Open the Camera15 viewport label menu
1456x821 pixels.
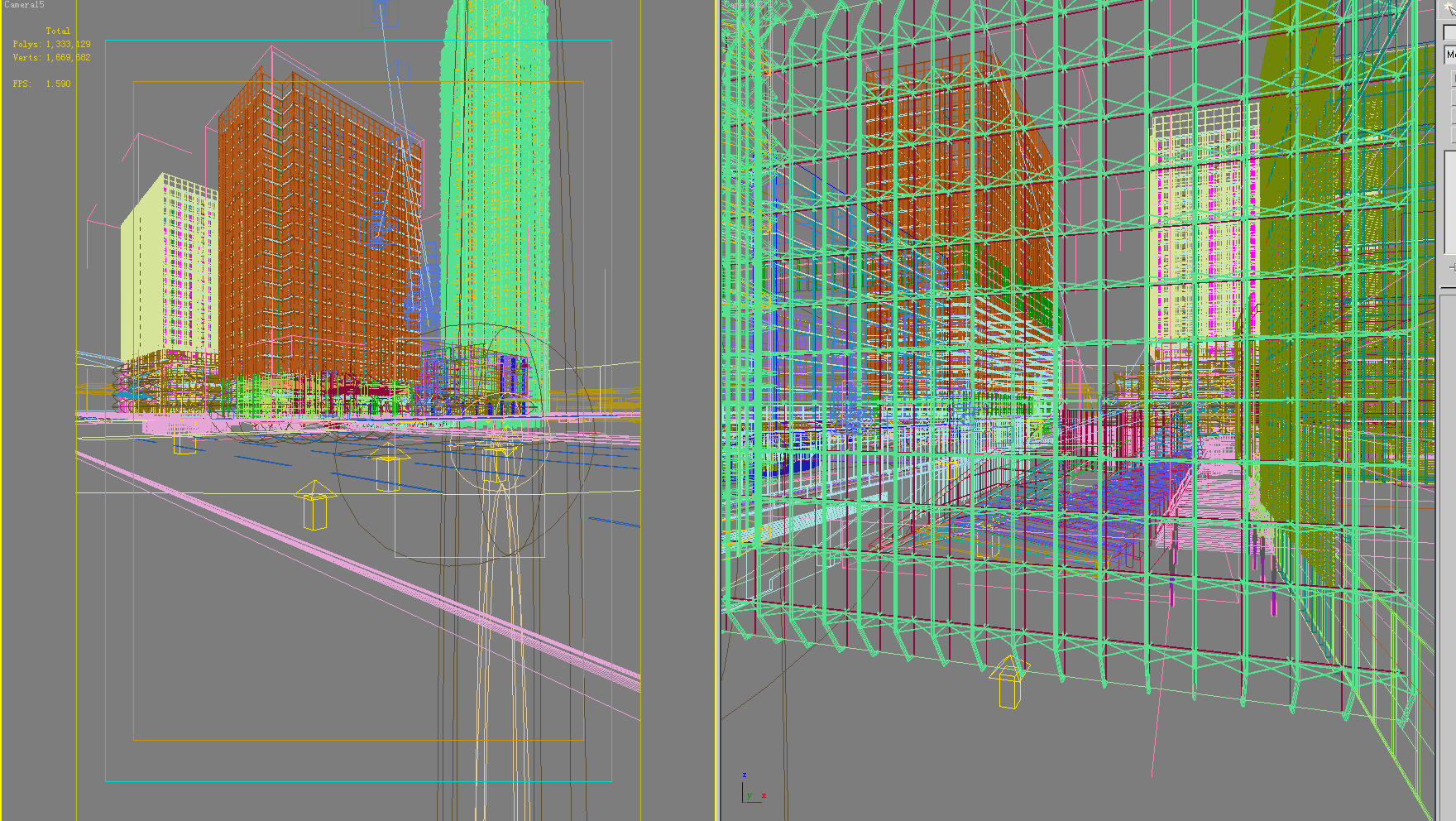click(24, 5)
